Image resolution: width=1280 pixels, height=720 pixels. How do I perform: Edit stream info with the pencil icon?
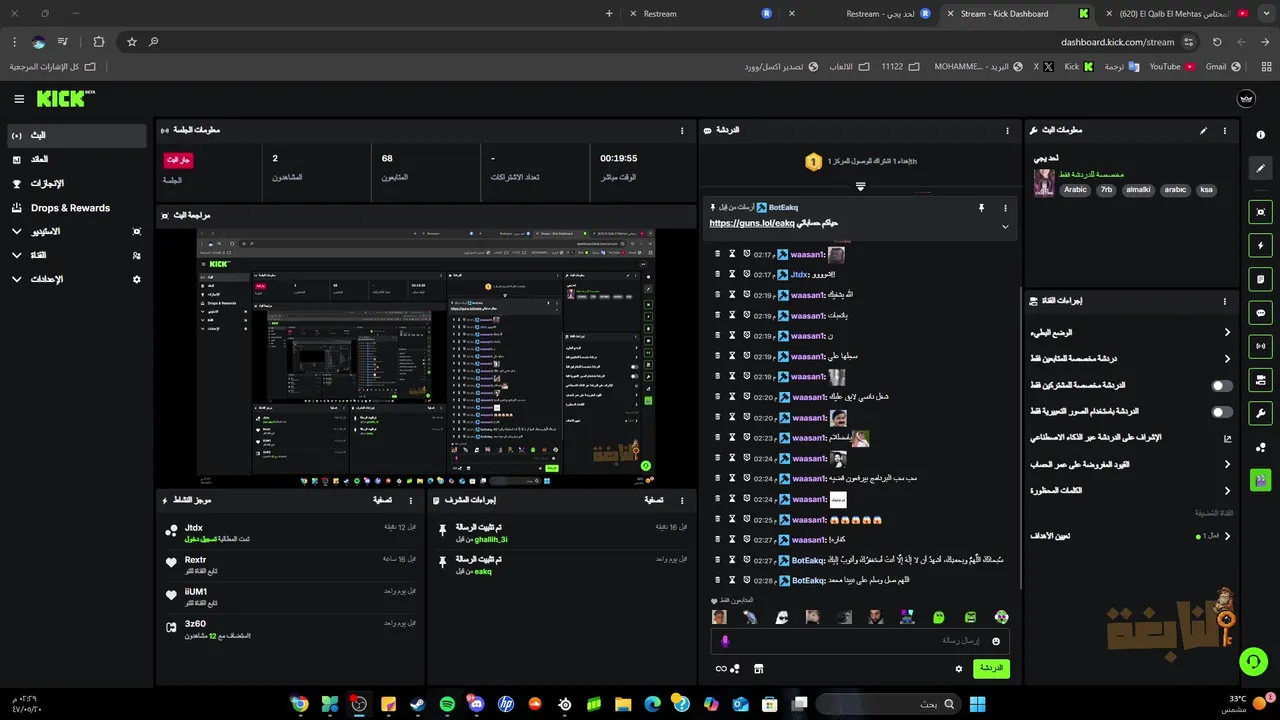[1203, 130]
